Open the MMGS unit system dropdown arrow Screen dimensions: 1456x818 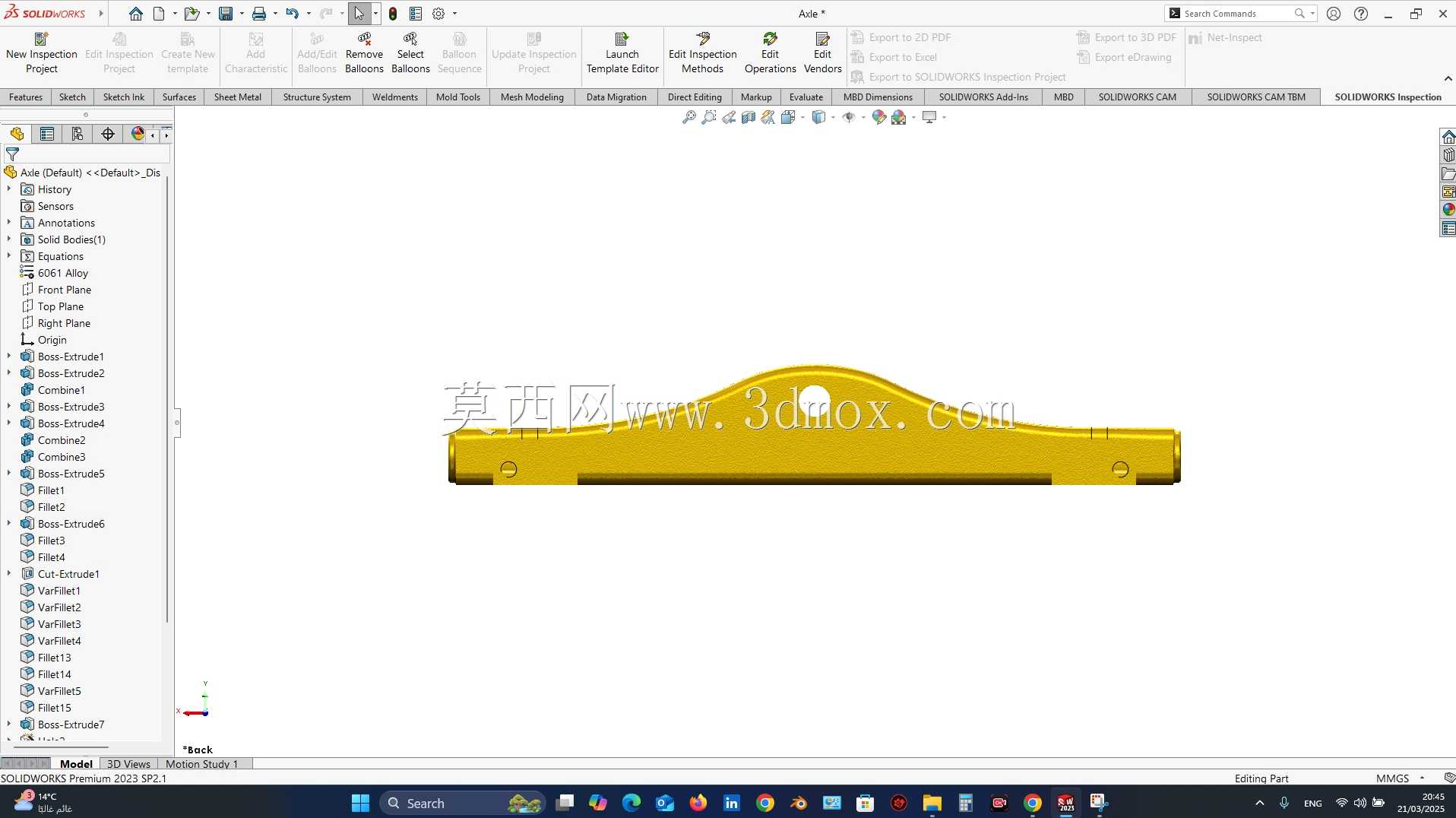1422,778
